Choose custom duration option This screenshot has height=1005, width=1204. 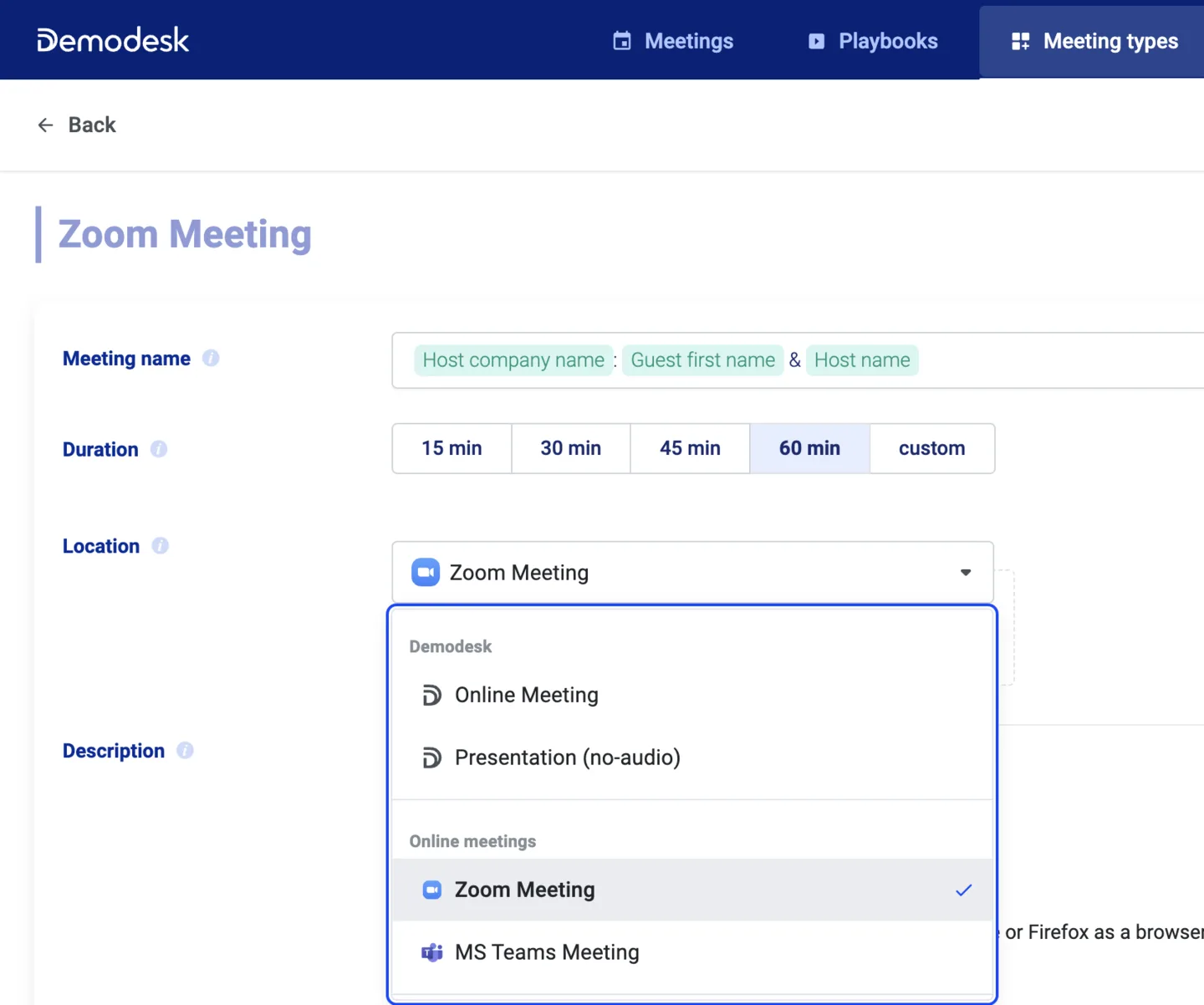pos(932,448)
